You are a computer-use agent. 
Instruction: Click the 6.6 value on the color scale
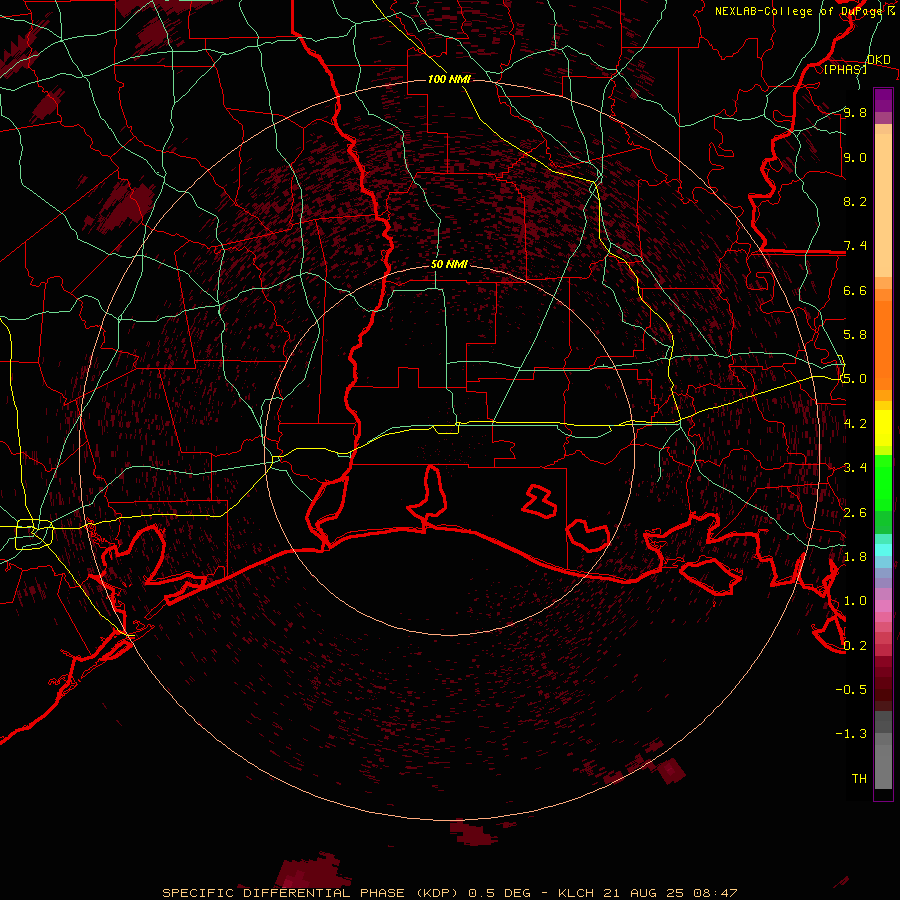click(855, 290)
